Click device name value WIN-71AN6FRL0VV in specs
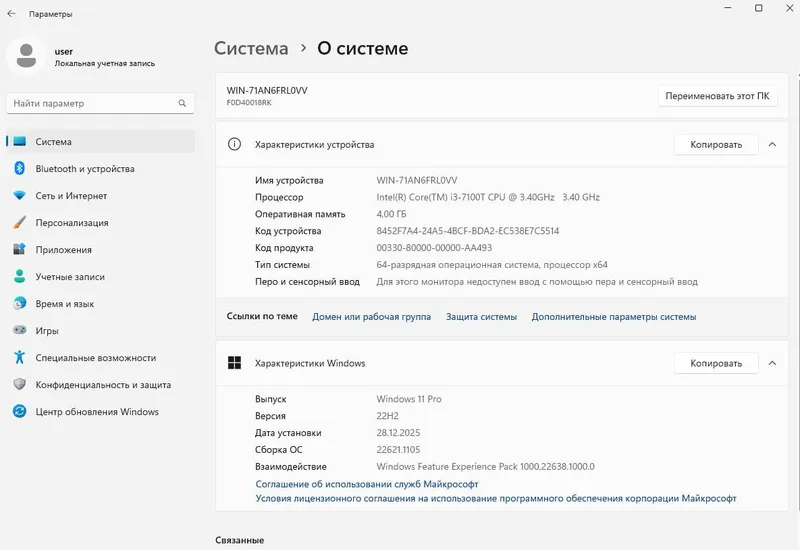The width and height of the screenshot is (800, 550). click(x=417, y=180)
